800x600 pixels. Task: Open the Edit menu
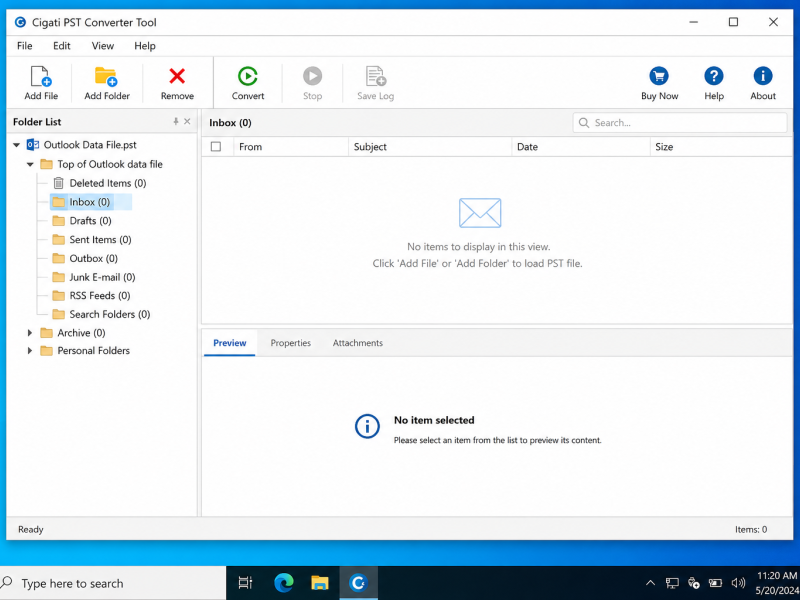pos(62,46)
